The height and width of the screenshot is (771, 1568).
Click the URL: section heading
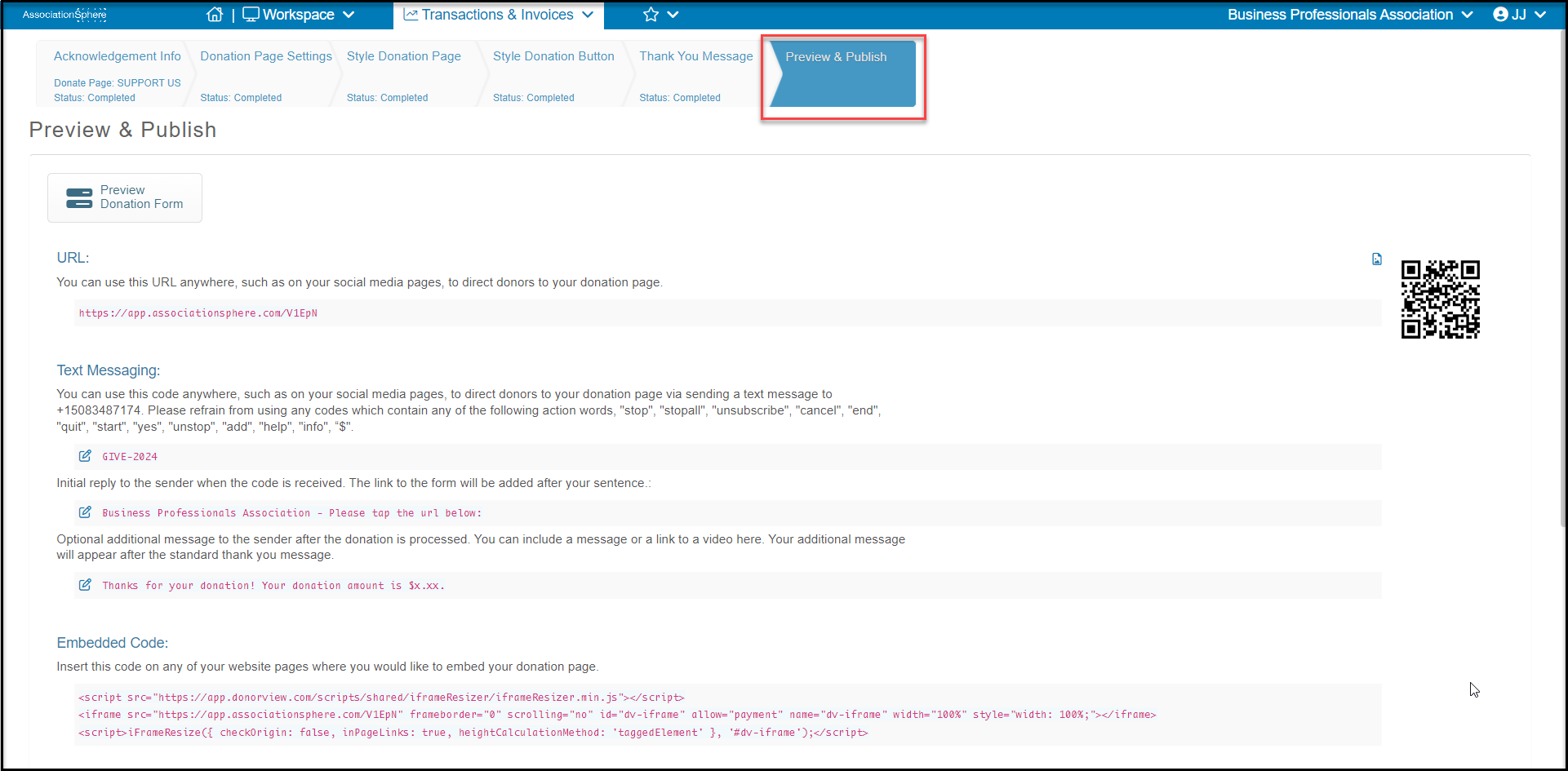coord(73,258)
